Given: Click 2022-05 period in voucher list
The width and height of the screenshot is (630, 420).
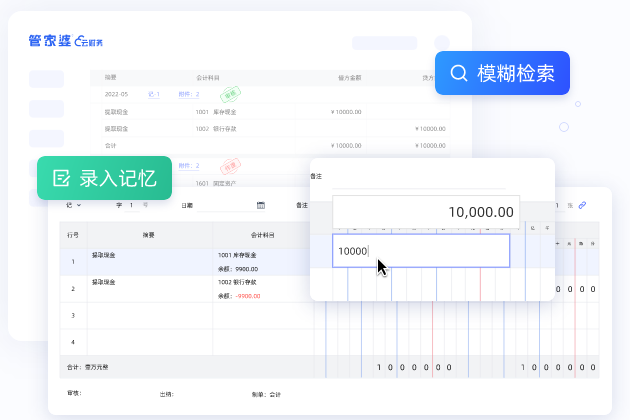Looking at the screenshot, I should (116, 94).
